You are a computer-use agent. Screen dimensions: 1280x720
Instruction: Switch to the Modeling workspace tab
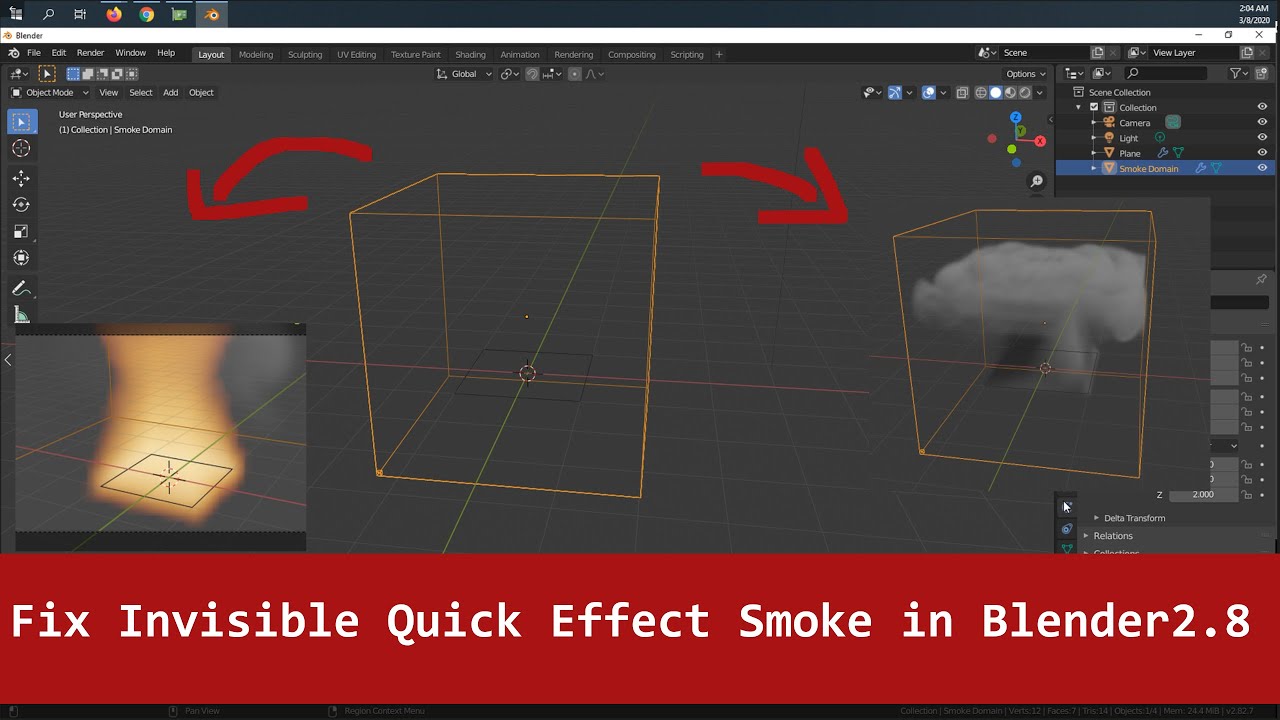point(256,54)
